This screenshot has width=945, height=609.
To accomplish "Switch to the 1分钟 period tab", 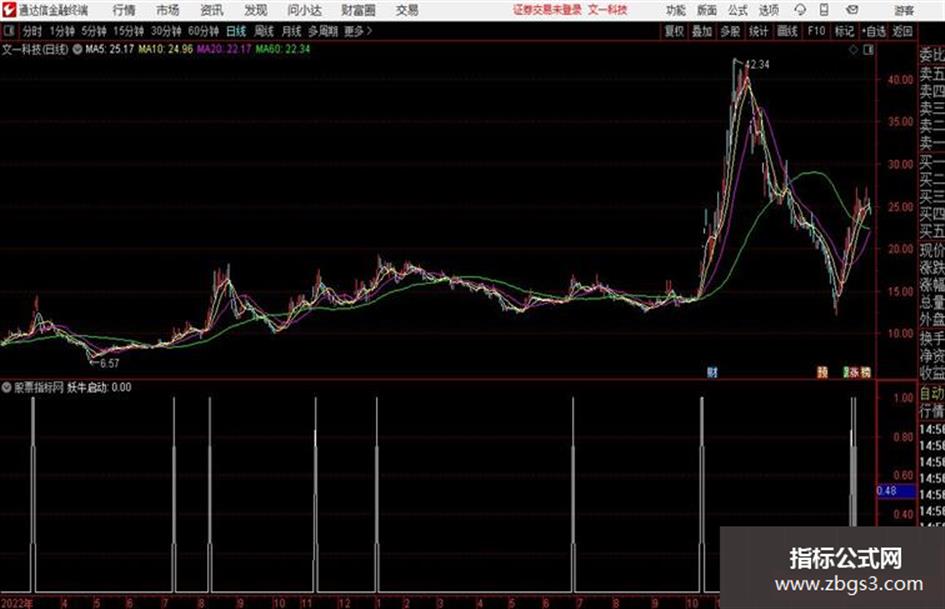I will pos(61,31).
